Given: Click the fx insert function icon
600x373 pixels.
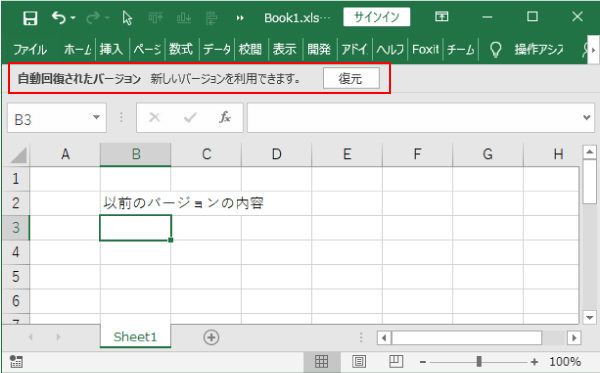Looking at the screenshot, I should coord(225,117).
